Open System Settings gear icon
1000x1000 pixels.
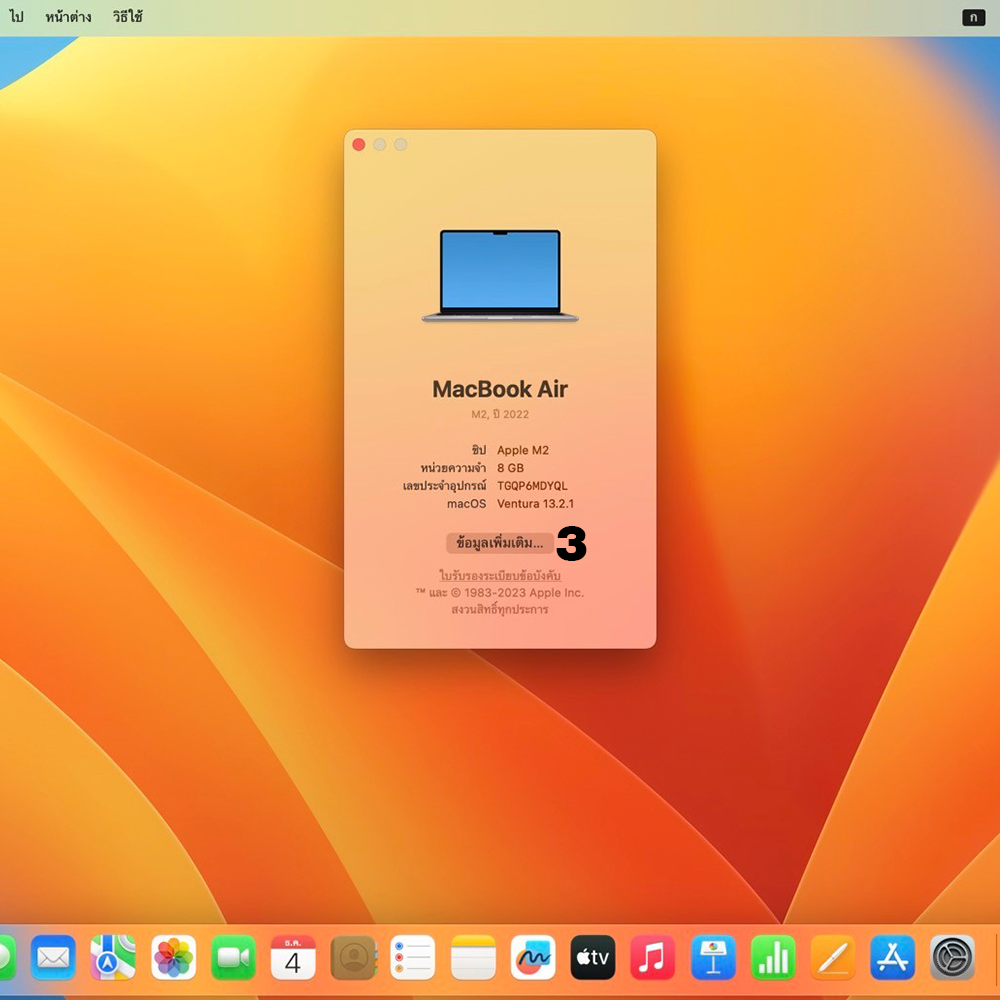point(952,958)
